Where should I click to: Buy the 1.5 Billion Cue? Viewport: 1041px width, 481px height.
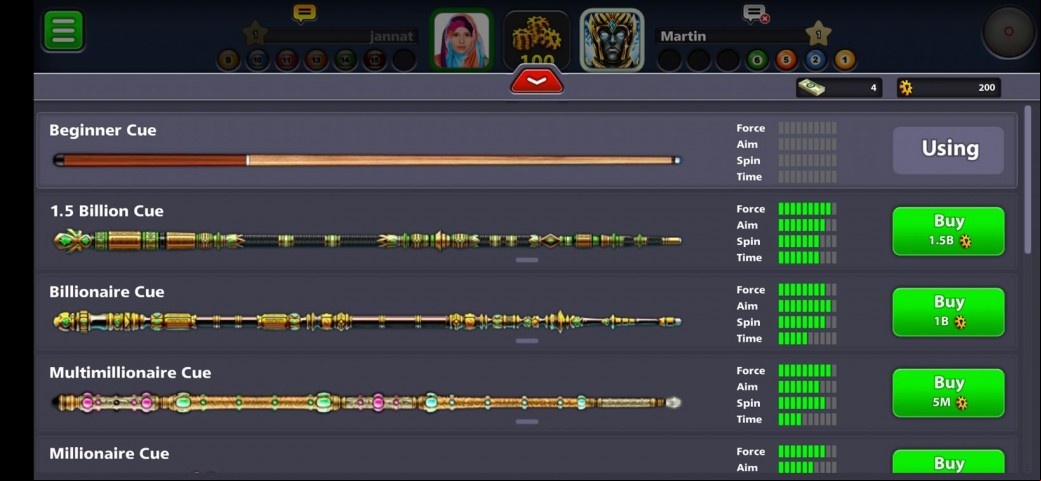948,231
